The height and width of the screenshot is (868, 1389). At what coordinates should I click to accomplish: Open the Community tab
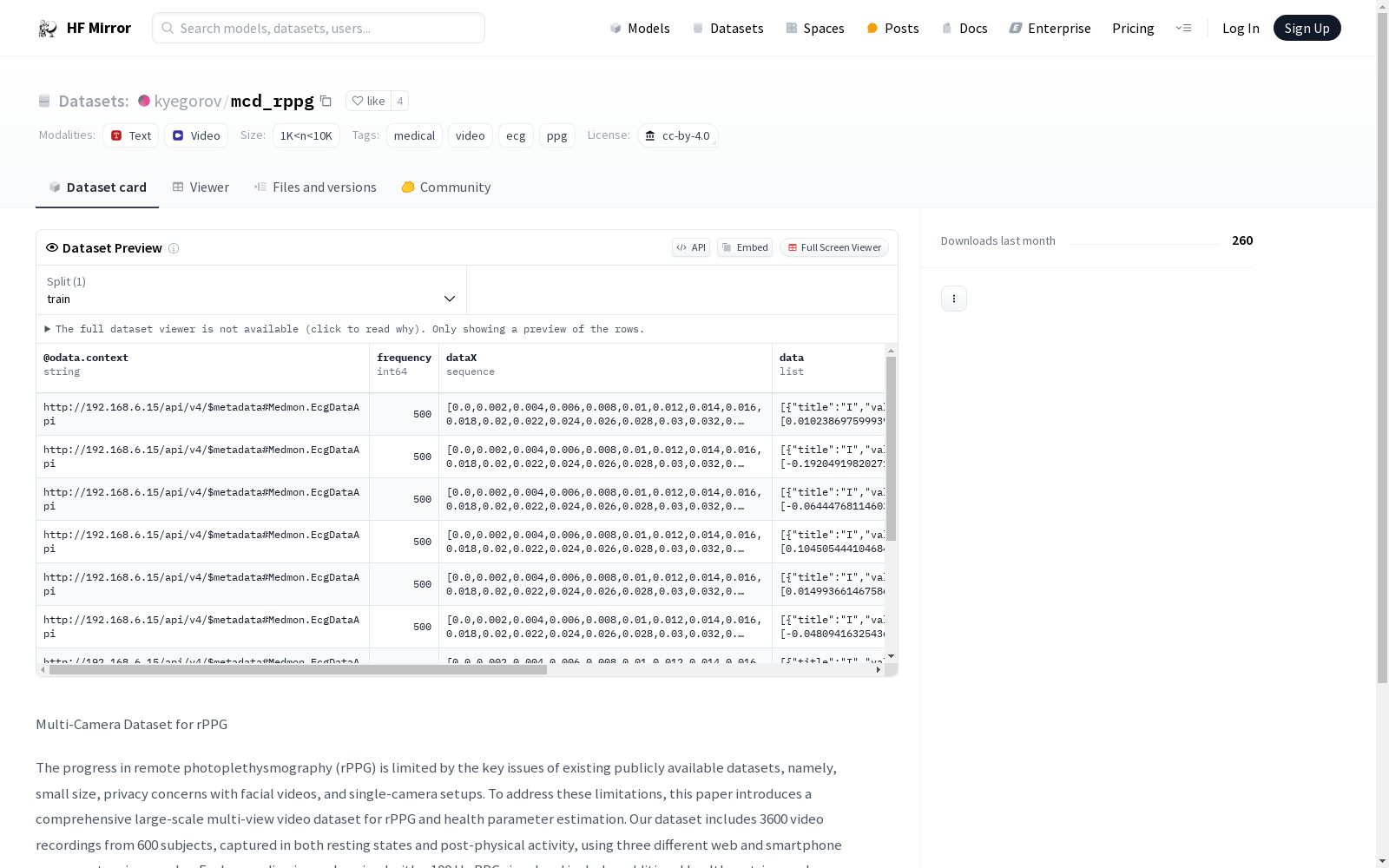(446, 187)
